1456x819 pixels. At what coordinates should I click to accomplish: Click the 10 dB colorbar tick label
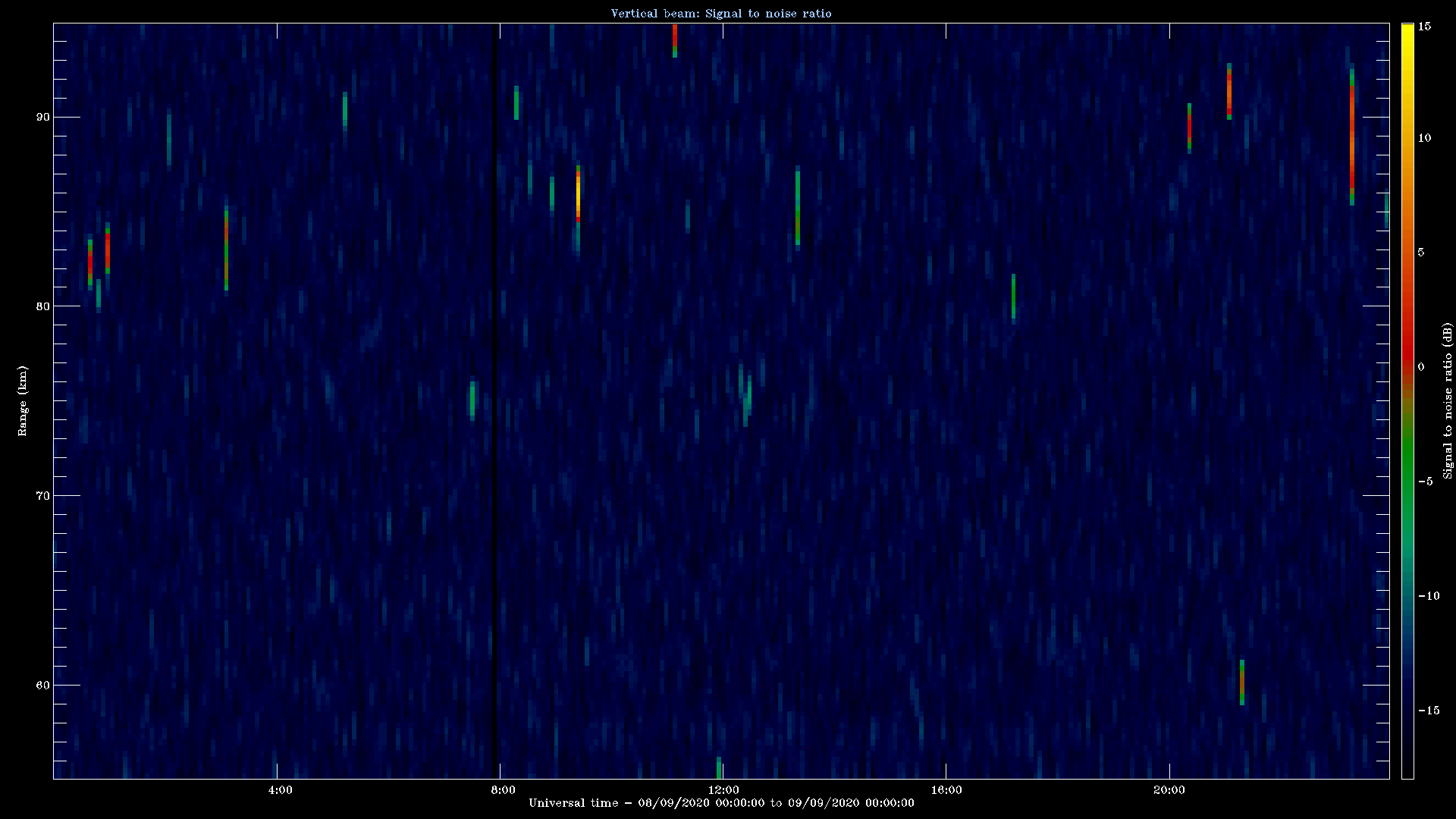pyautogui.click(x=1424, y=138)
